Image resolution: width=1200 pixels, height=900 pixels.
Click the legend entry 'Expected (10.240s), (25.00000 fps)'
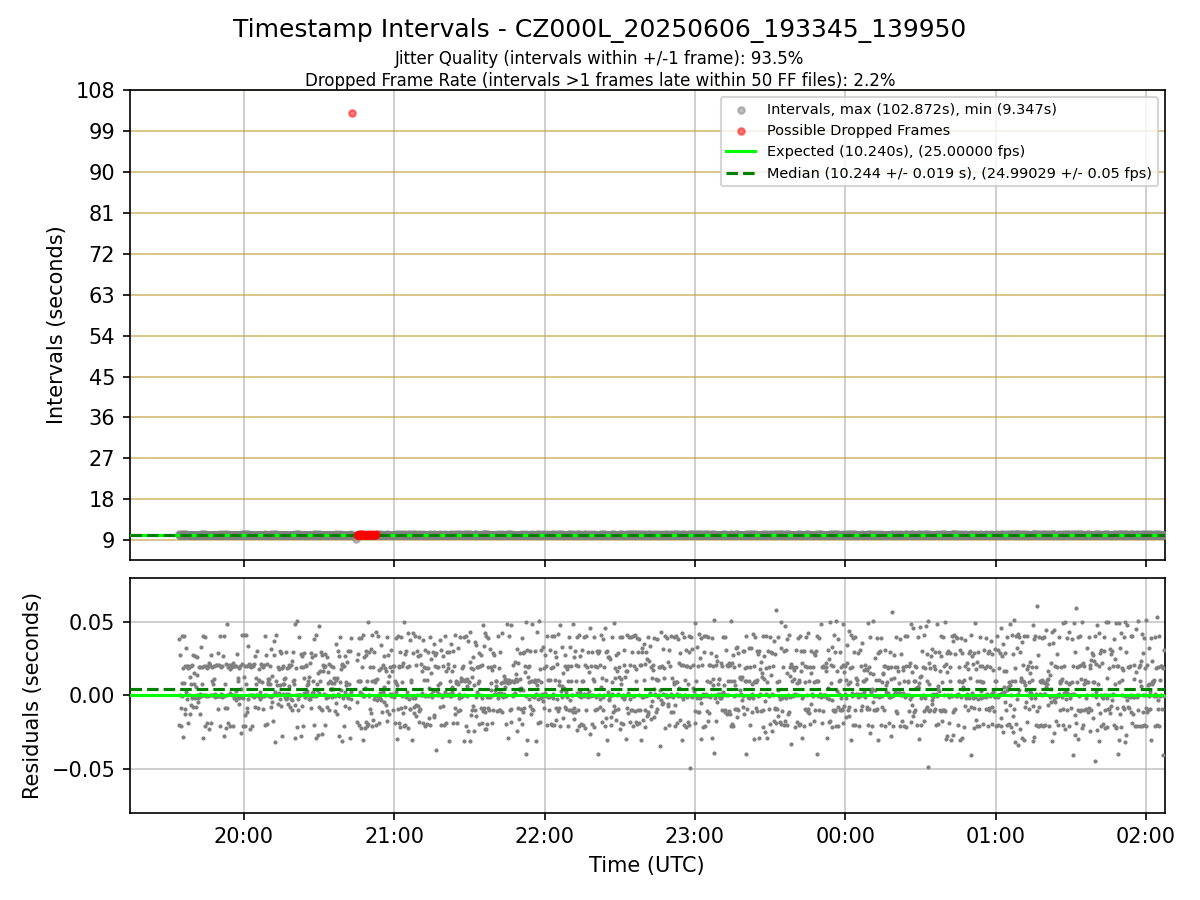[896, 152]
